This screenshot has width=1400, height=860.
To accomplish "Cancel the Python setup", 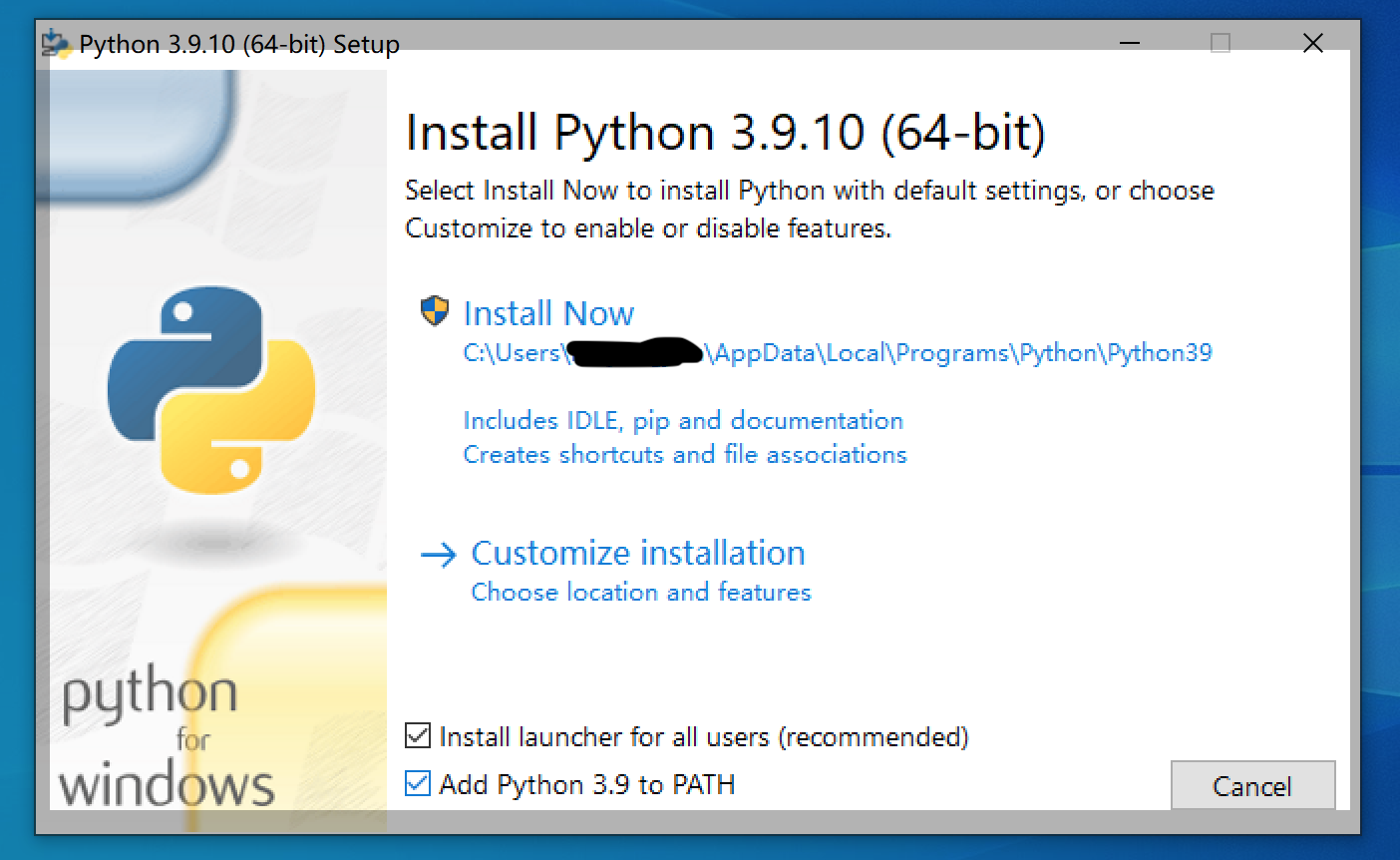I will pos(1252,785).
